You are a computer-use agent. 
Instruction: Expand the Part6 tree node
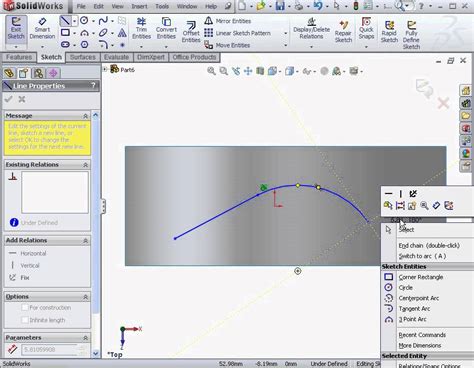pyautogui.click(x=105, y=69)
